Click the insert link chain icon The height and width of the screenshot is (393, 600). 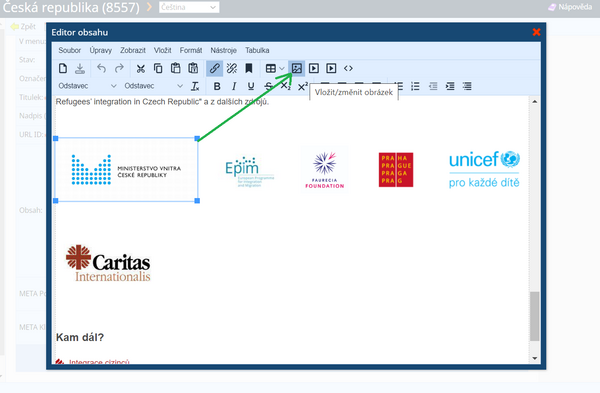pos(214,68)
